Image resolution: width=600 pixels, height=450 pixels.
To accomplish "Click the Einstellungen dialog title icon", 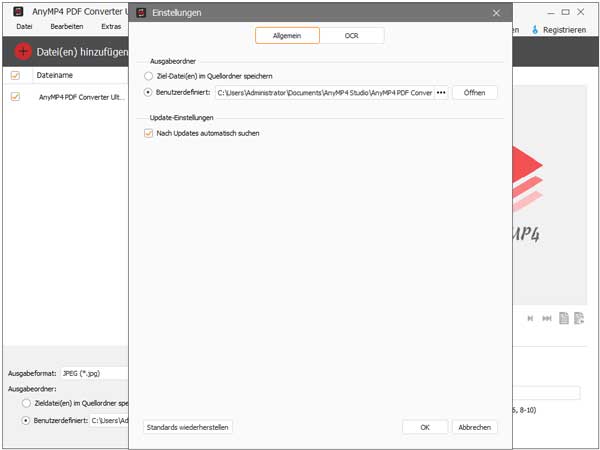I will [x=141, y=13].
